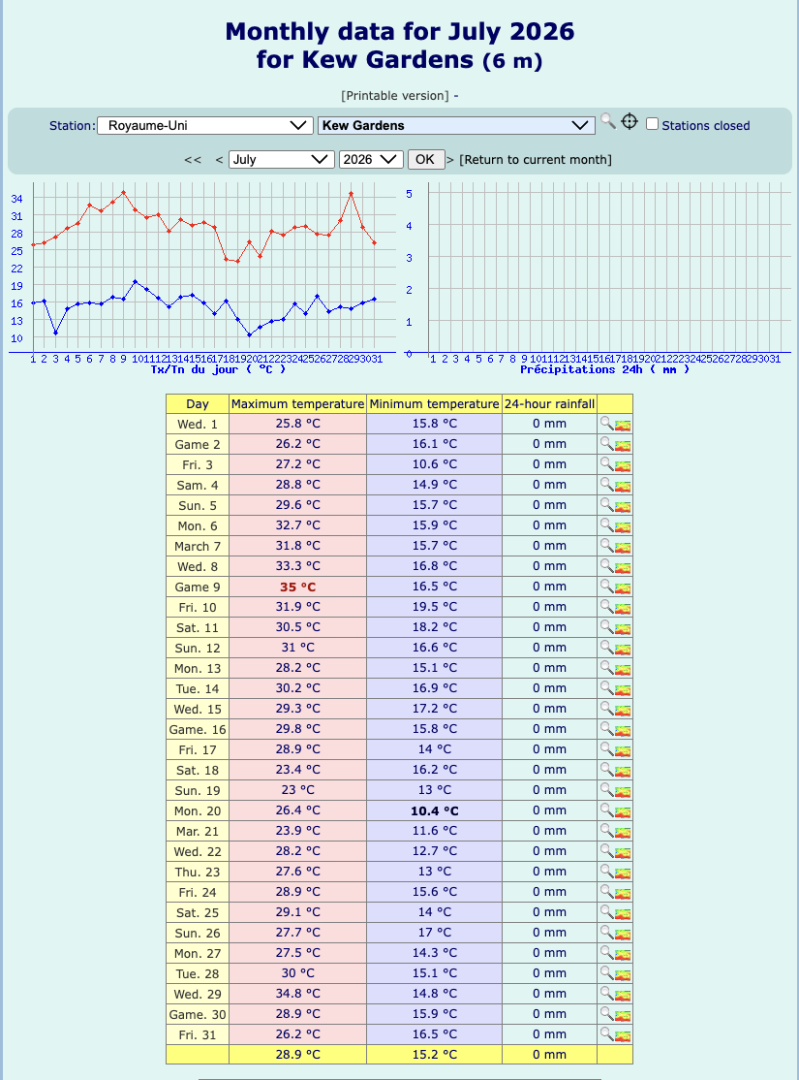Open the Printable version link
The height and width of the screenshot is (1080, 799).
coord(397,96)
